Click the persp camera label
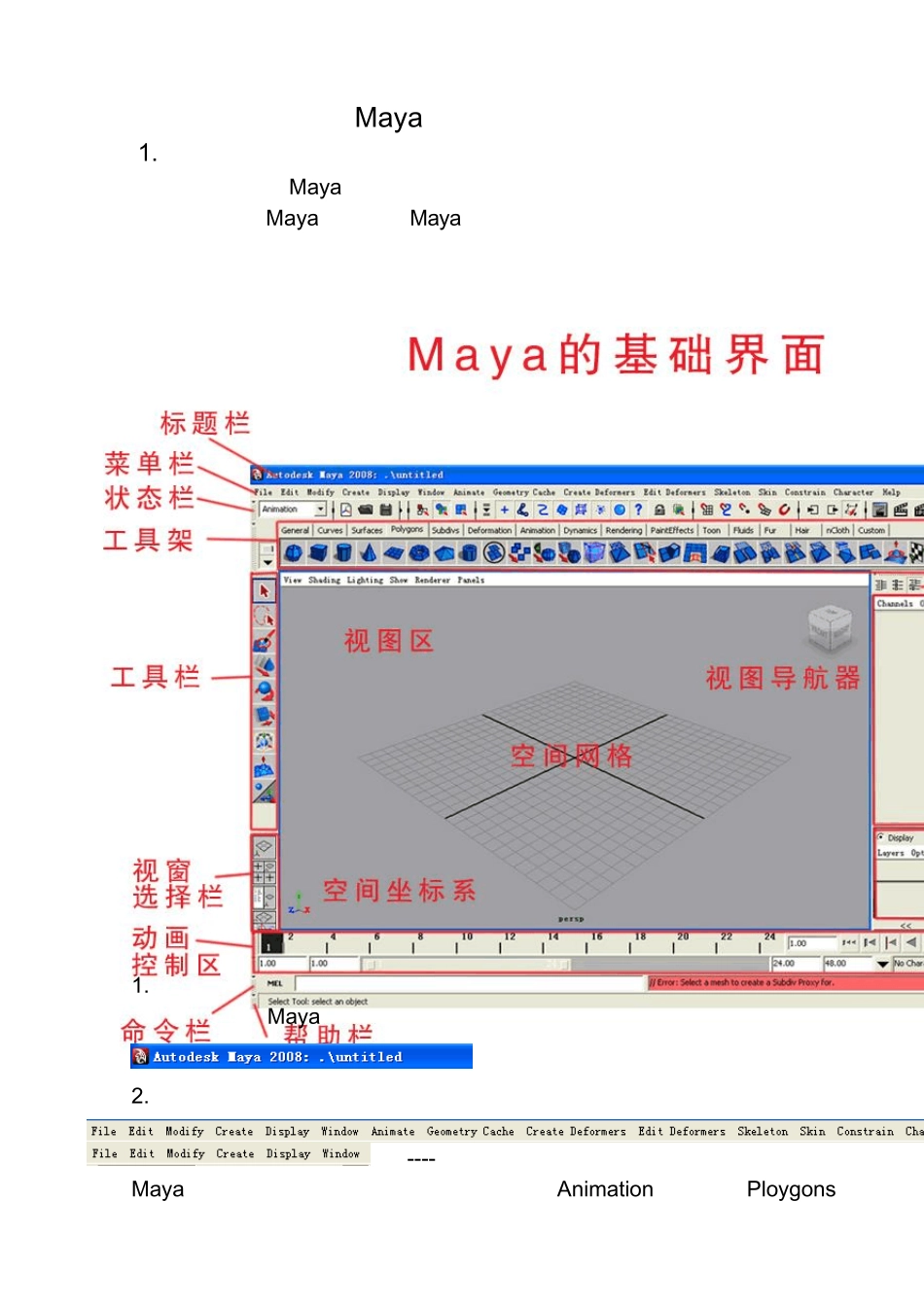Image resolution: width=924 pixels, height=1307 pixels. click(571, 919)
